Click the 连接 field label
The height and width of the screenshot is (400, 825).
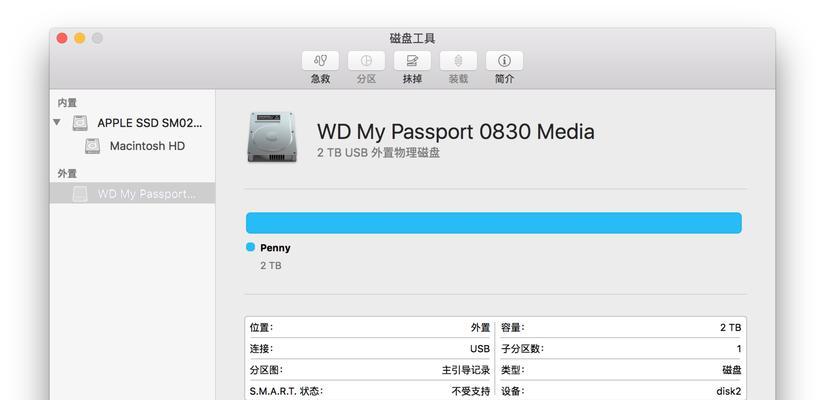261,348
